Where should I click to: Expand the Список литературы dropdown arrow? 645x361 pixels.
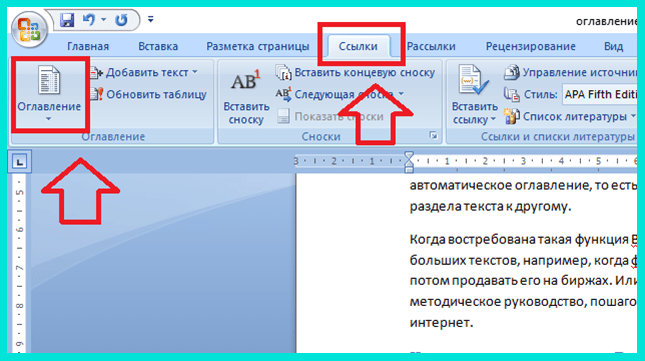click(633, 116)
